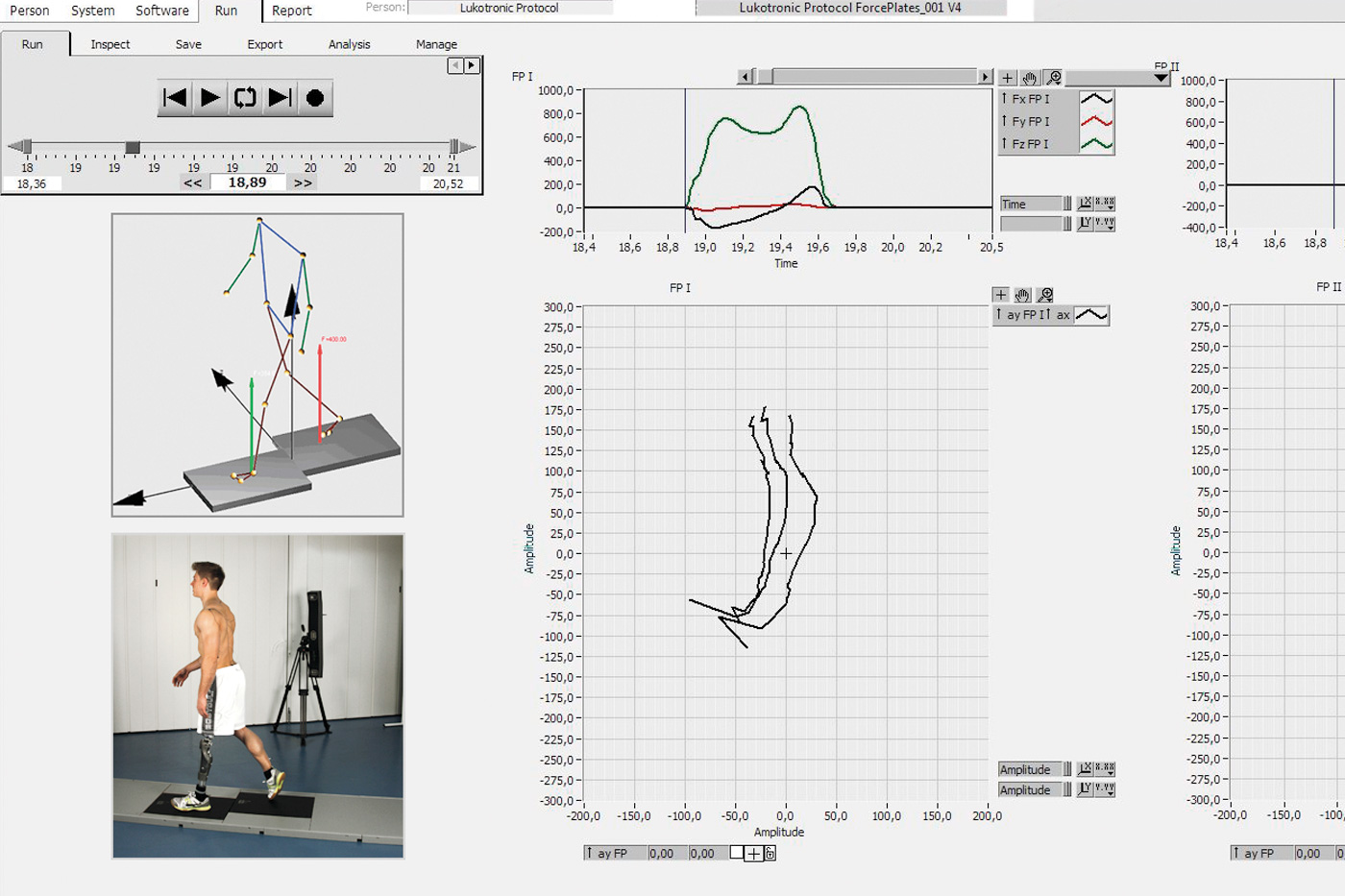Select crosshair cursor tool on FP I XY graph
The height and width of the screenshot is (896, 1345).
[x=1000, y=295]
